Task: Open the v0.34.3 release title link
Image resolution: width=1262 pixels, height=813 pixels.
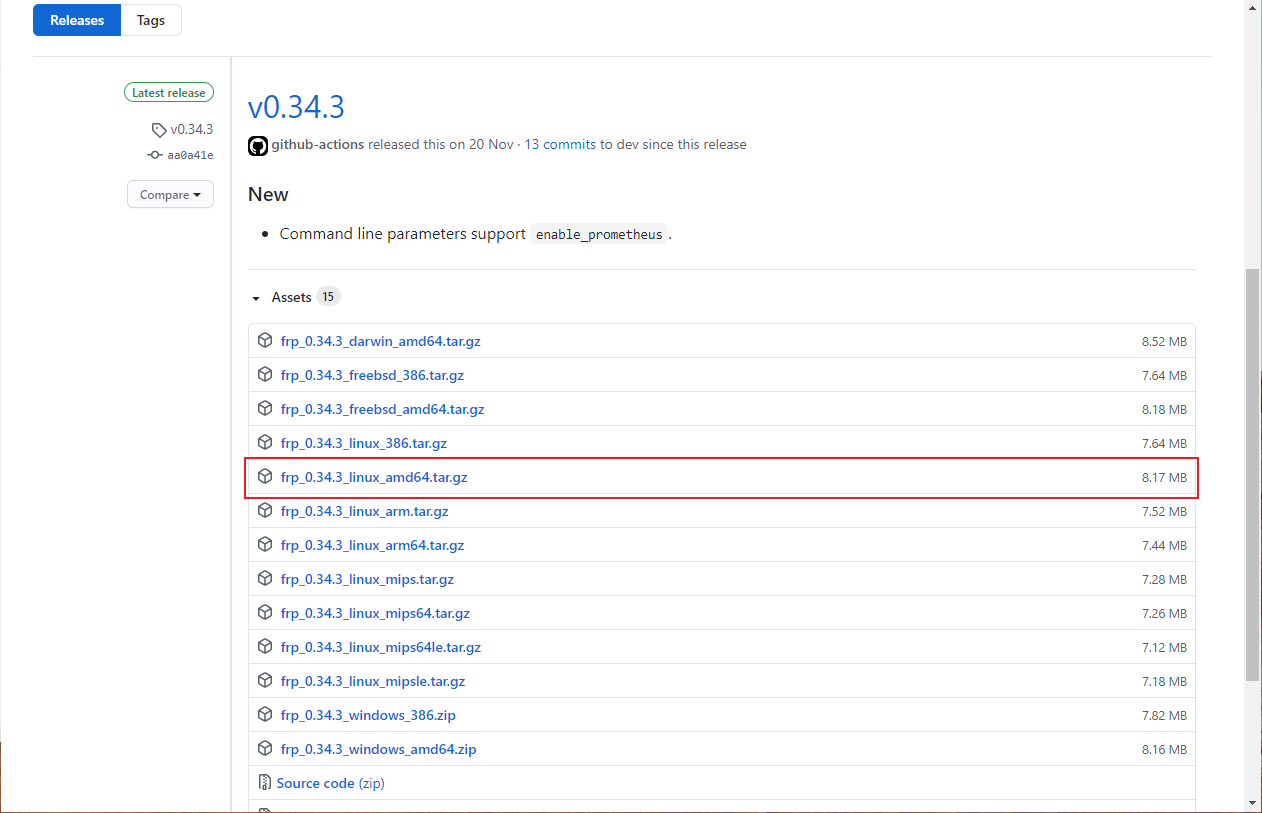Action: (296, 107)
